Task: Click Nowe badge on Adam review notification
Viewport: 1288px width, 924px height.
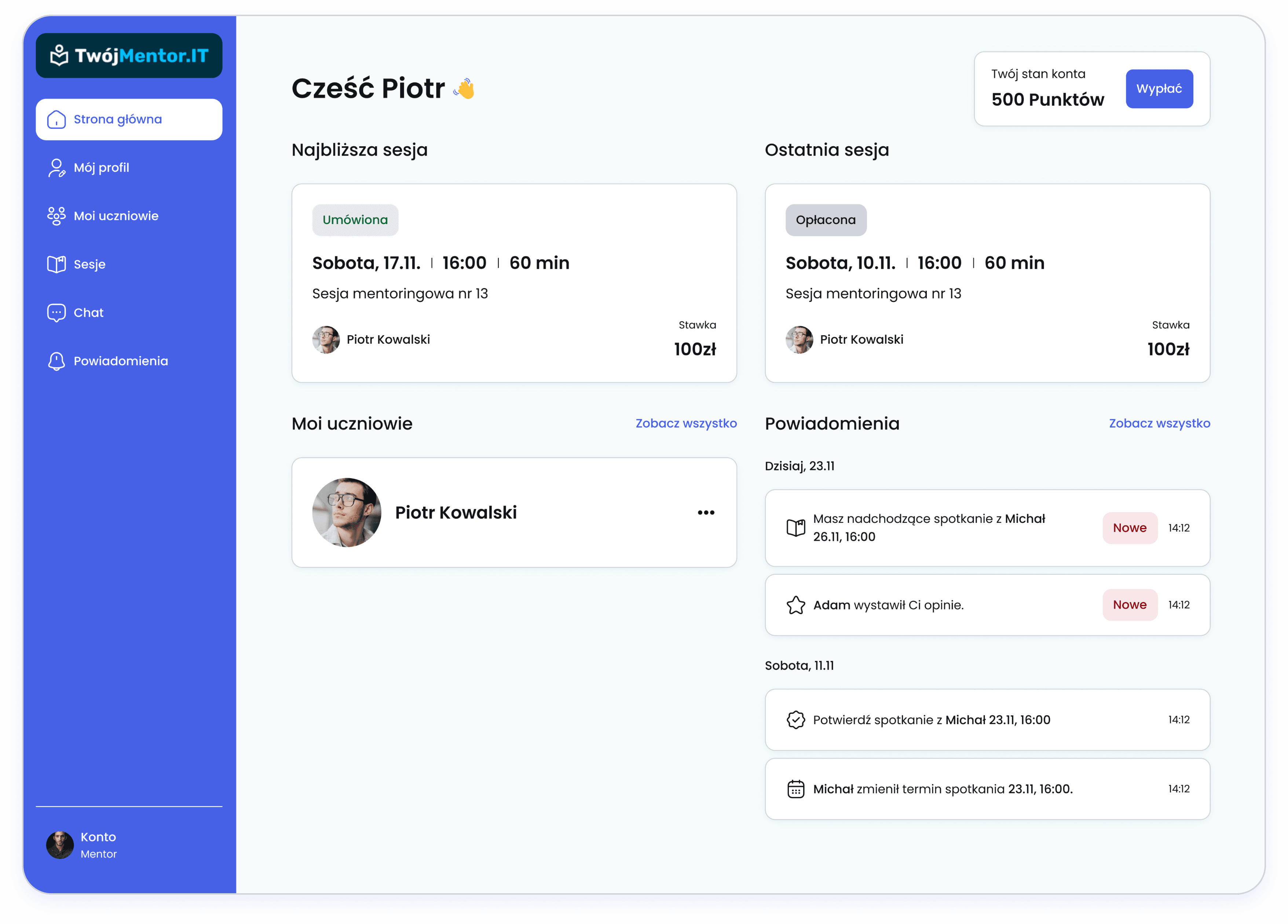Action: (1130, 605)
